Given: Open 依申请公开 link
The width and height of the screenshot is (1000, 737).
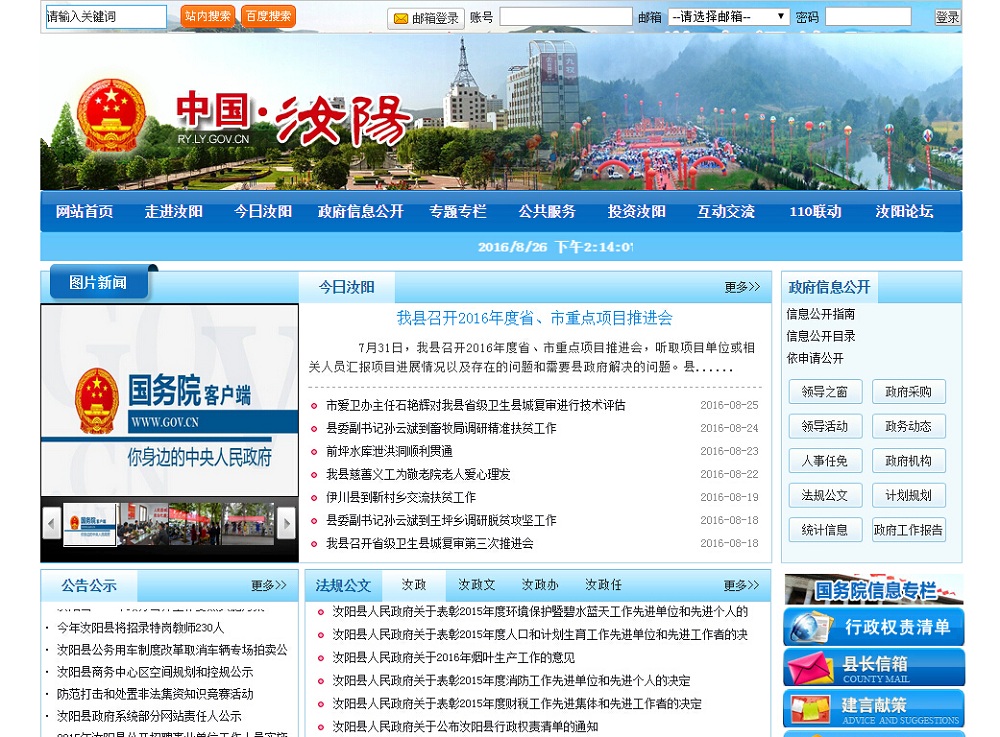Looking at the screenshot, I should pos(815,358).
